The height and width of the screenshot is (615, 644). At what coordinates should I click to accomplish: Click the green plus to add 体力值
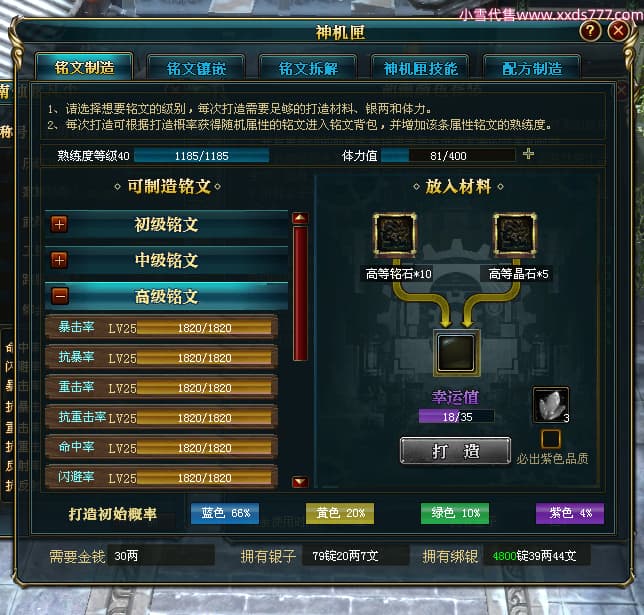click(528, 154)
